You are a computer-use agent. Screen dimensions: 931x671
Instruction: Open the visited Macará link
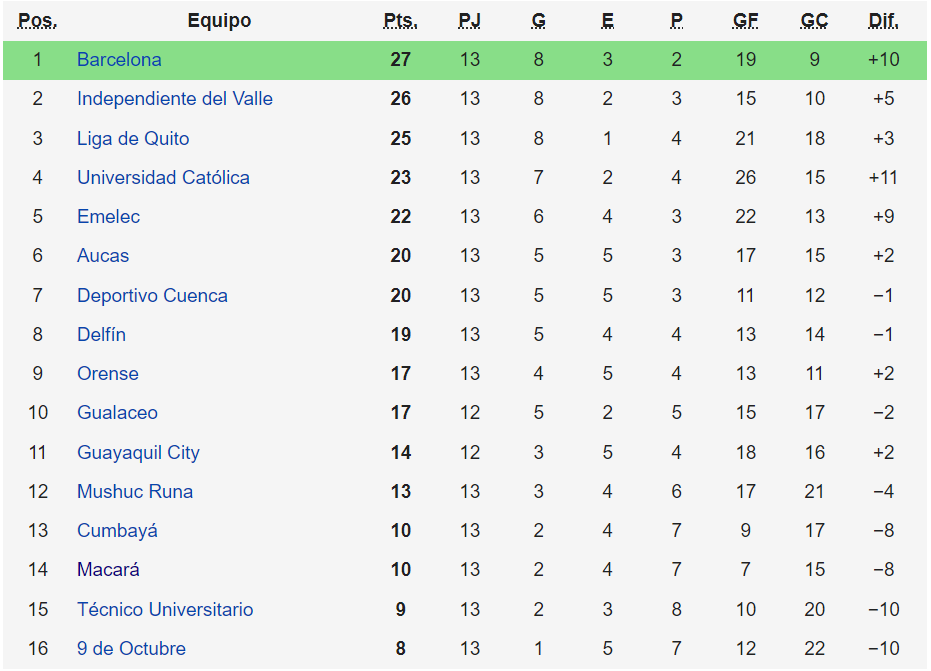[108, 570]
